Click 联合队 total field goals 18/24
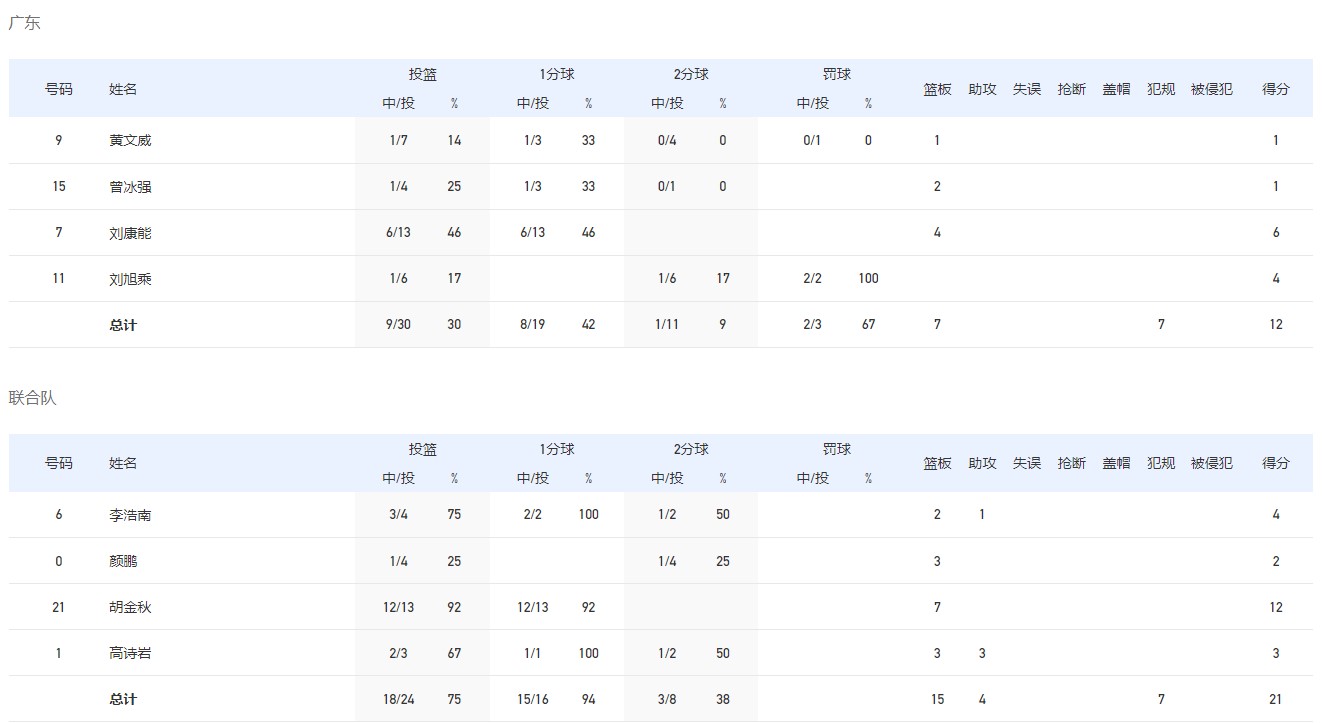Image resolution: width=1325 pixels, height=723 pixels. coord(399,699)
